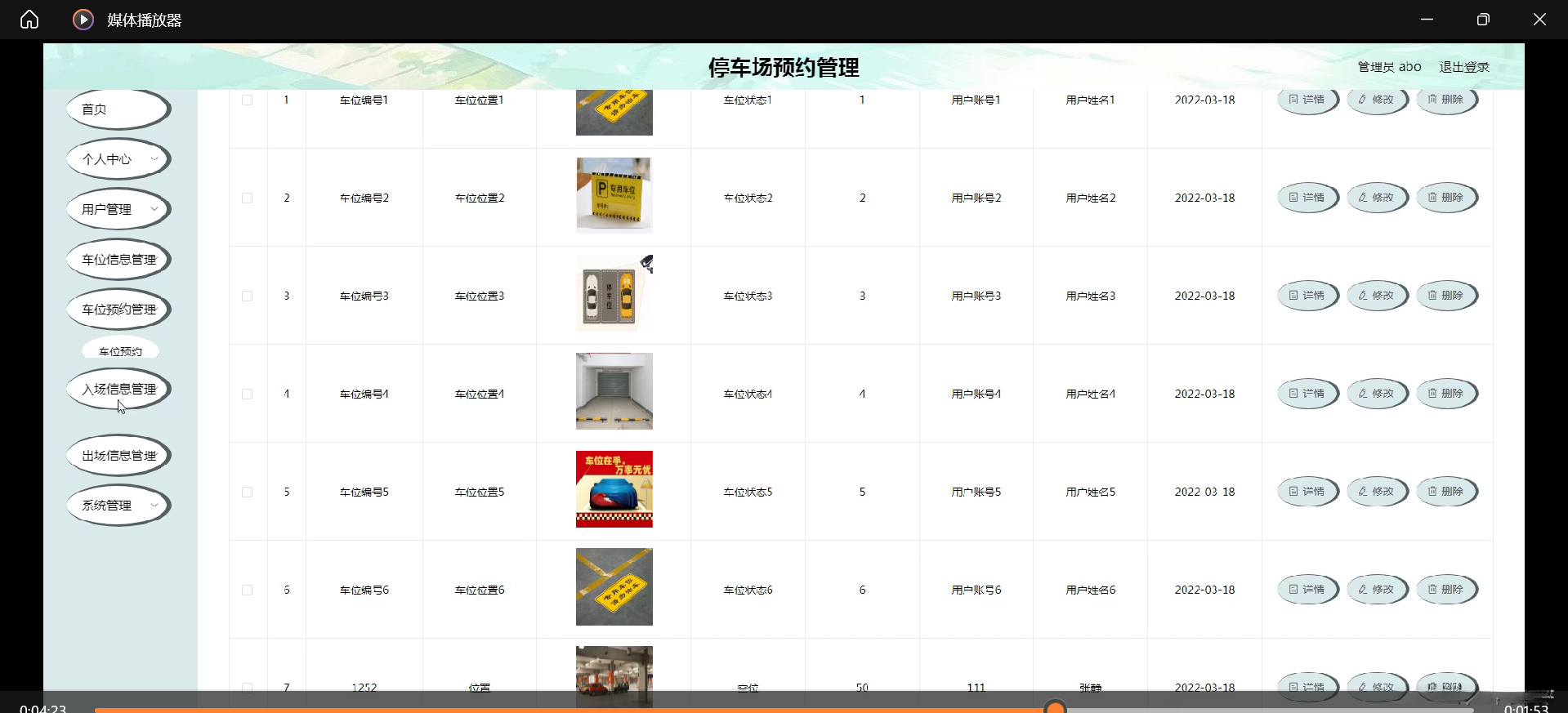
Task: Remove row 车位编号3 via 删除
Action: pos(1446,296)
